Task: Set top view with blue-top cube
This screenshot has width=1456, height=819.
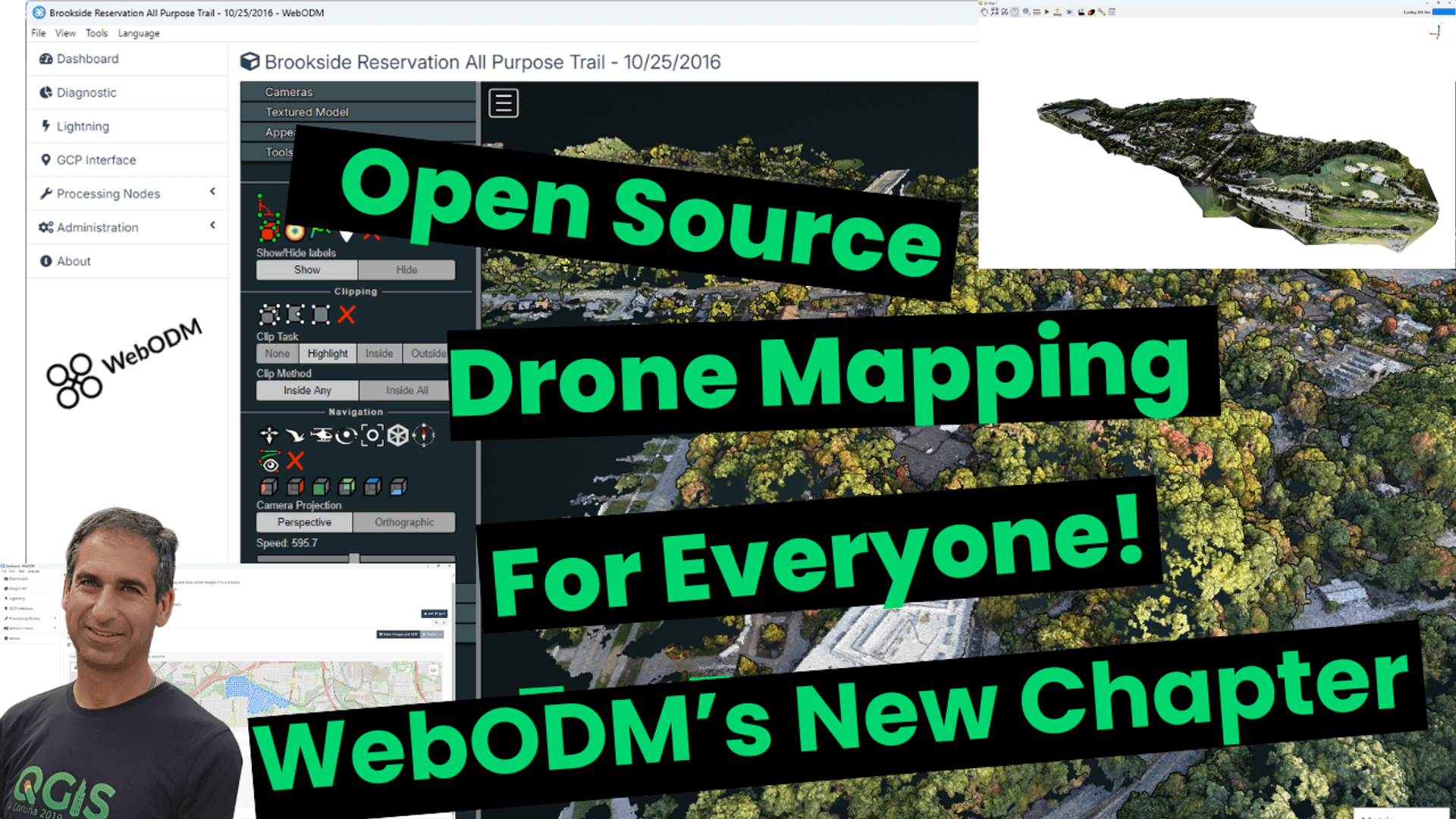Action: coord(372,486)
